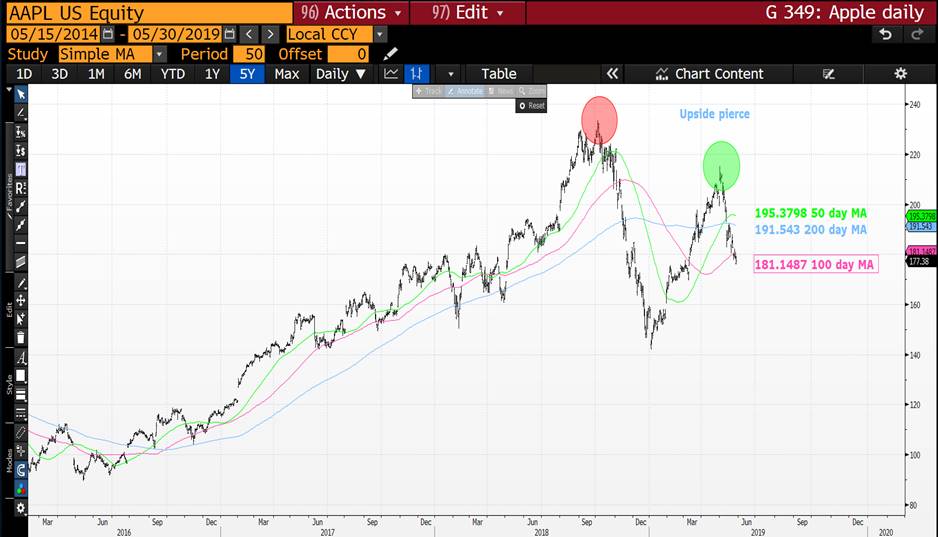
Task: Click the RGB color circles mode icon
Action: 20,489
